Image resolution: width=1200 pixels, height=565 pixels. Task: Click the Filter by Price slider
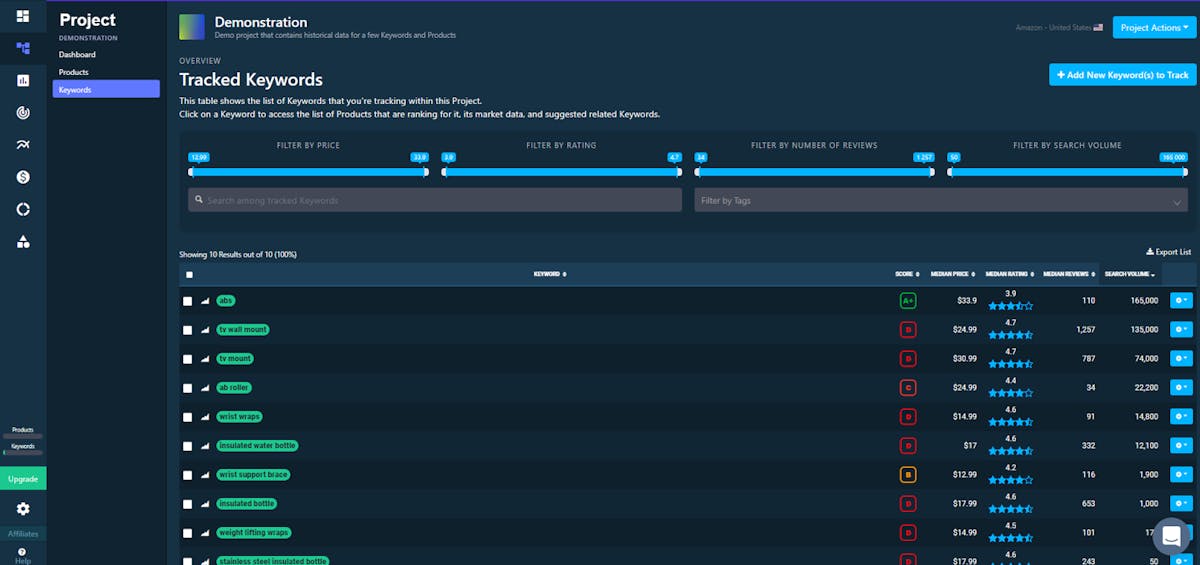308,172
